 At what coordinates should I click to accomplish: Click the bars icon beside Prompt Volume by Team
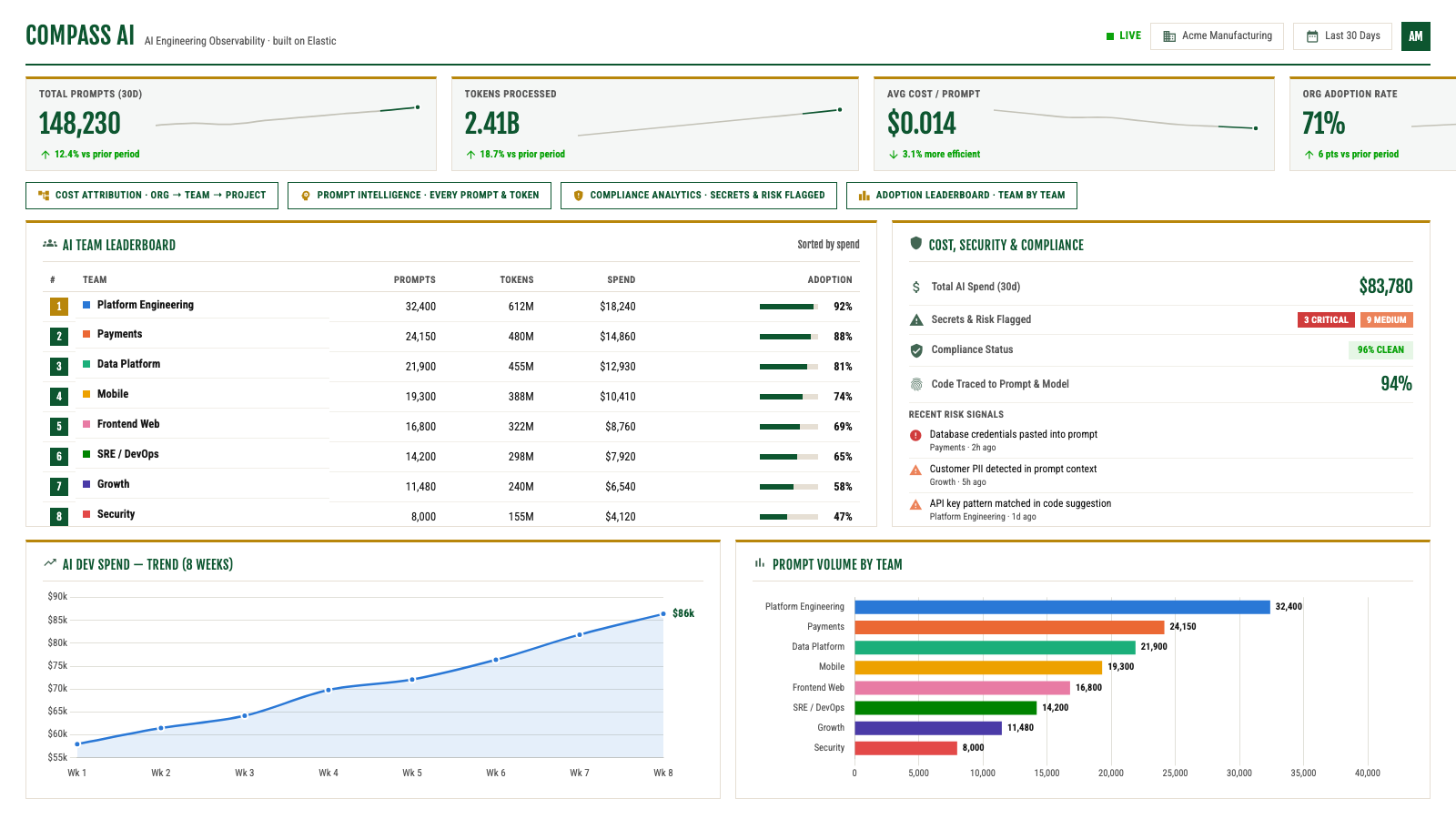coord(760,563)
